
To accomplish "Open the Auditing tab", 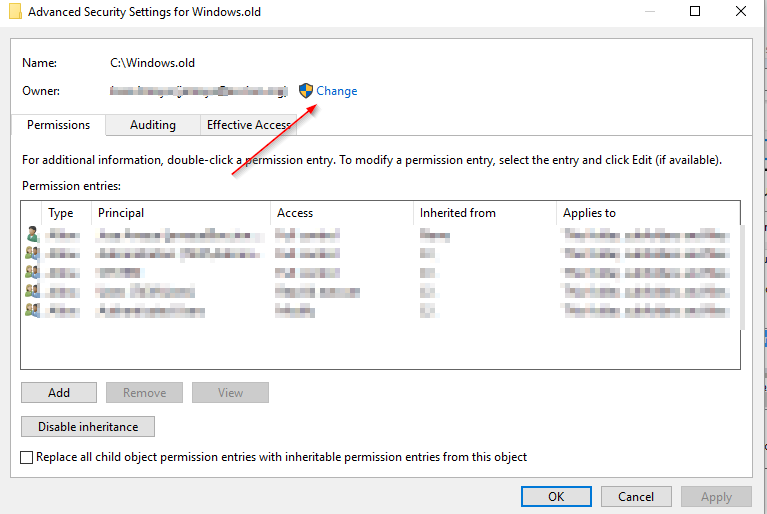I will click(153, 125).
